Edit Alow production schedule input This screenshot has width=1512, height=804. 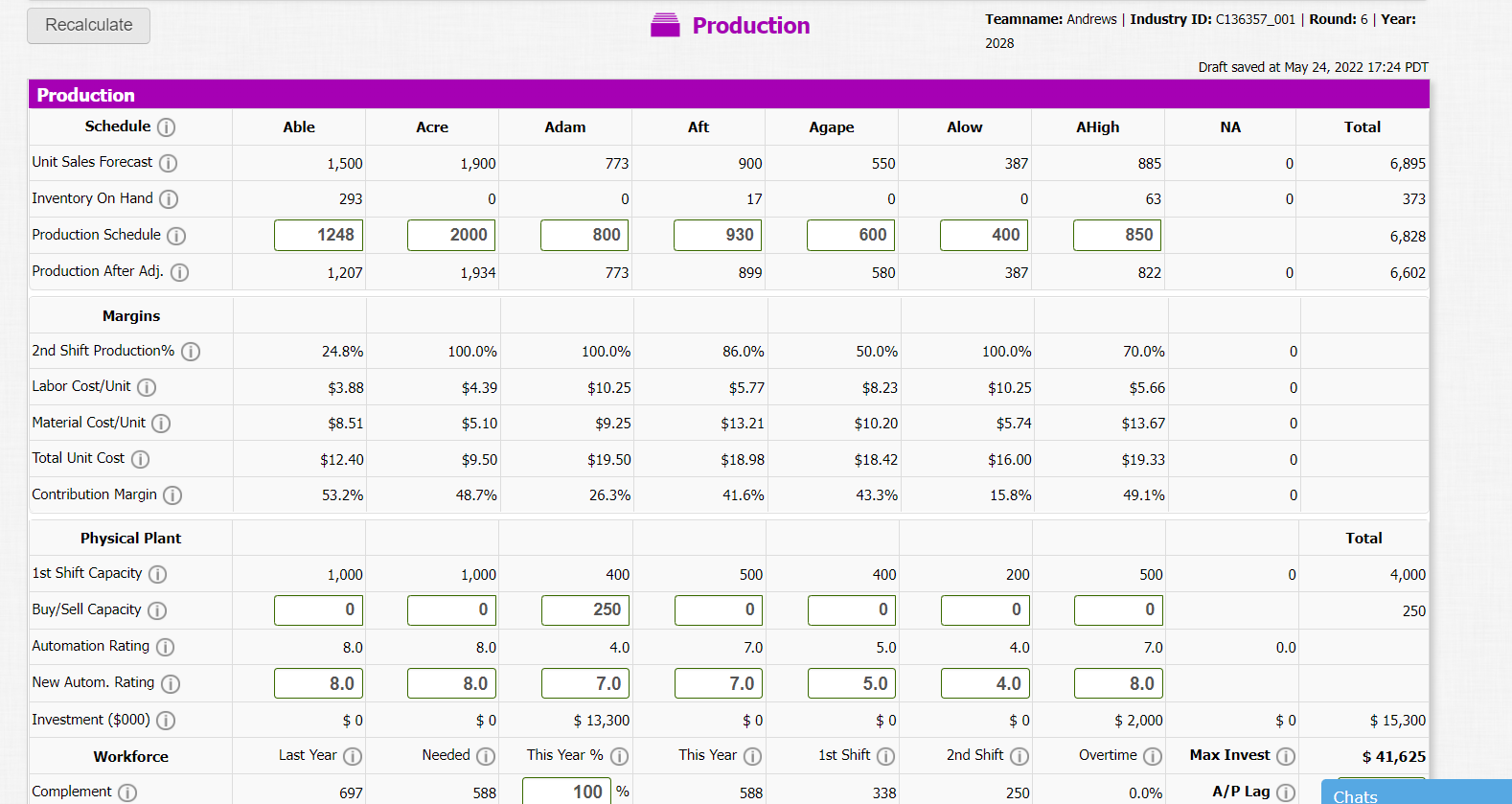(985, 236)
